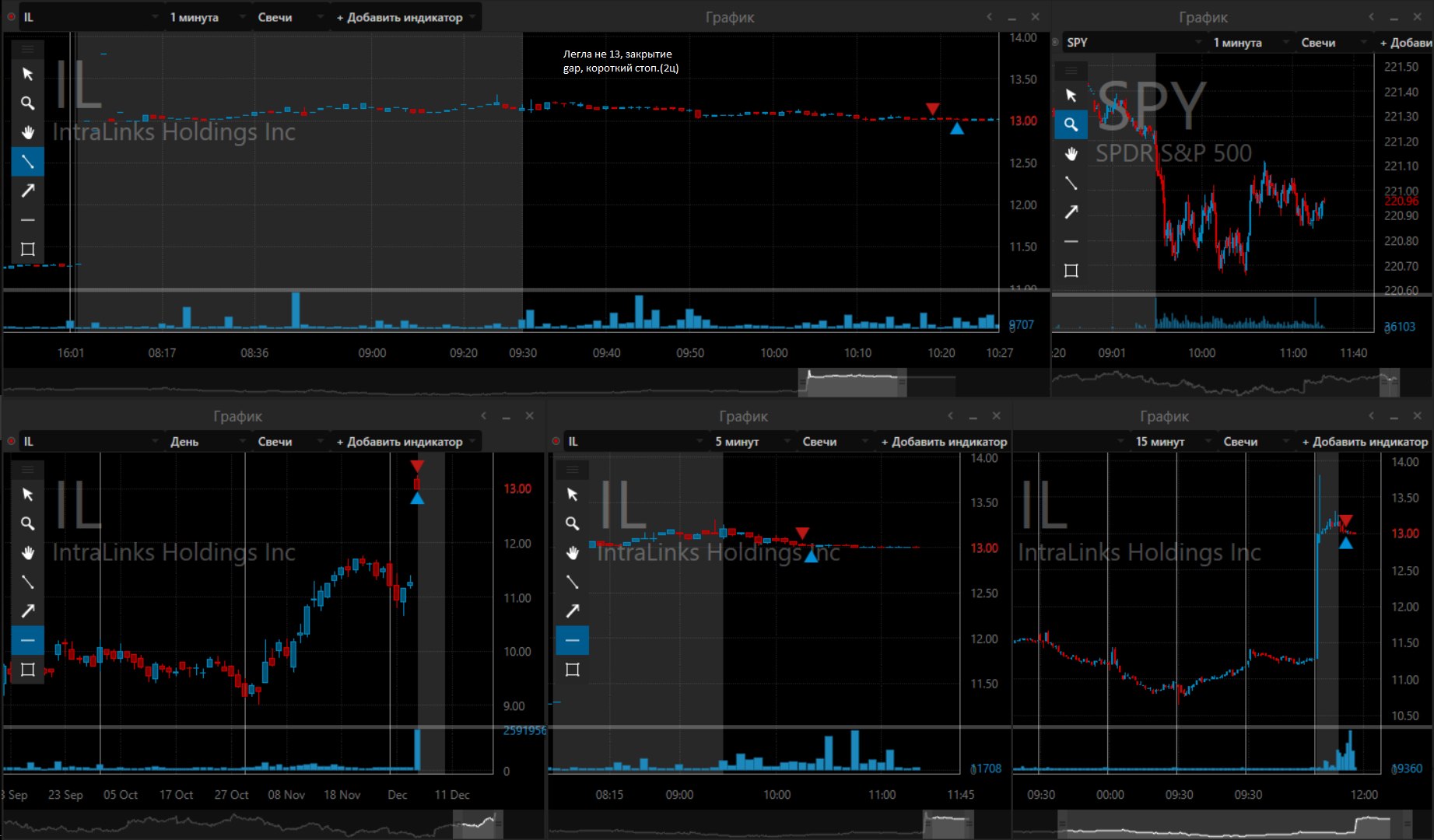Open '1 минута' timeframe dropdown in top IL chart
The height and width of the screenshot is (840, 1434).
click(206, 17)
